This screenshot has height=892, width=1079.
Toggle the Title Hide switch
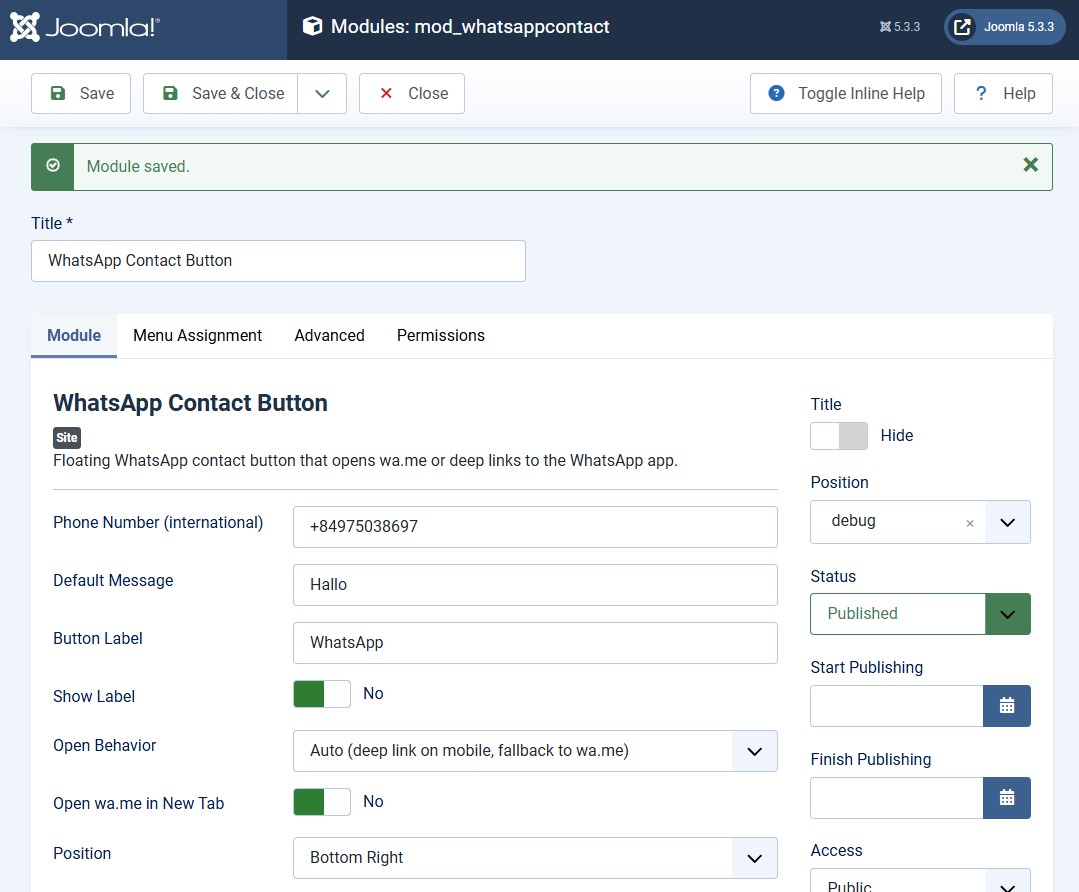point(839,436)
